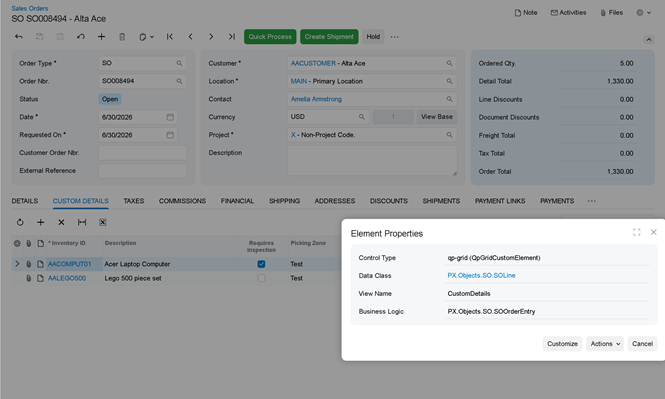Go to the previous record
Screen dimensions: 665x399
coord(190,37)
